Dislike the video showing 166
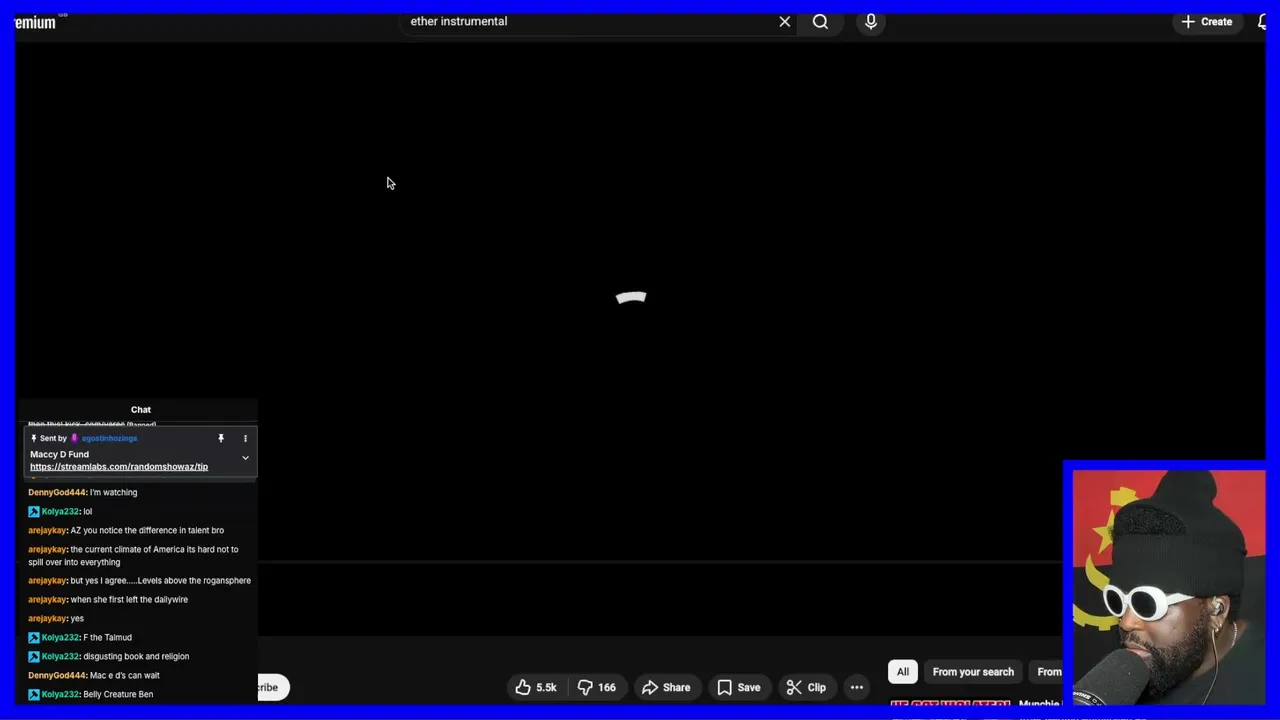 (596, 687)
